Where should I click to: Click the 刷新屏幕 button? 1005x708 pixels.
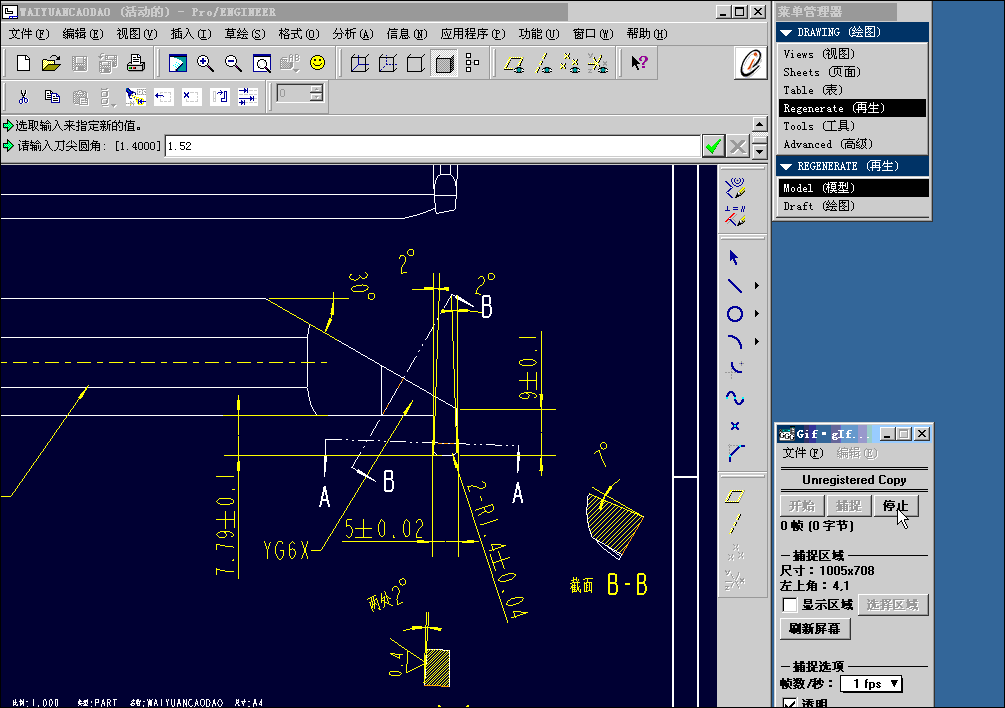click(x=815, y=629)
